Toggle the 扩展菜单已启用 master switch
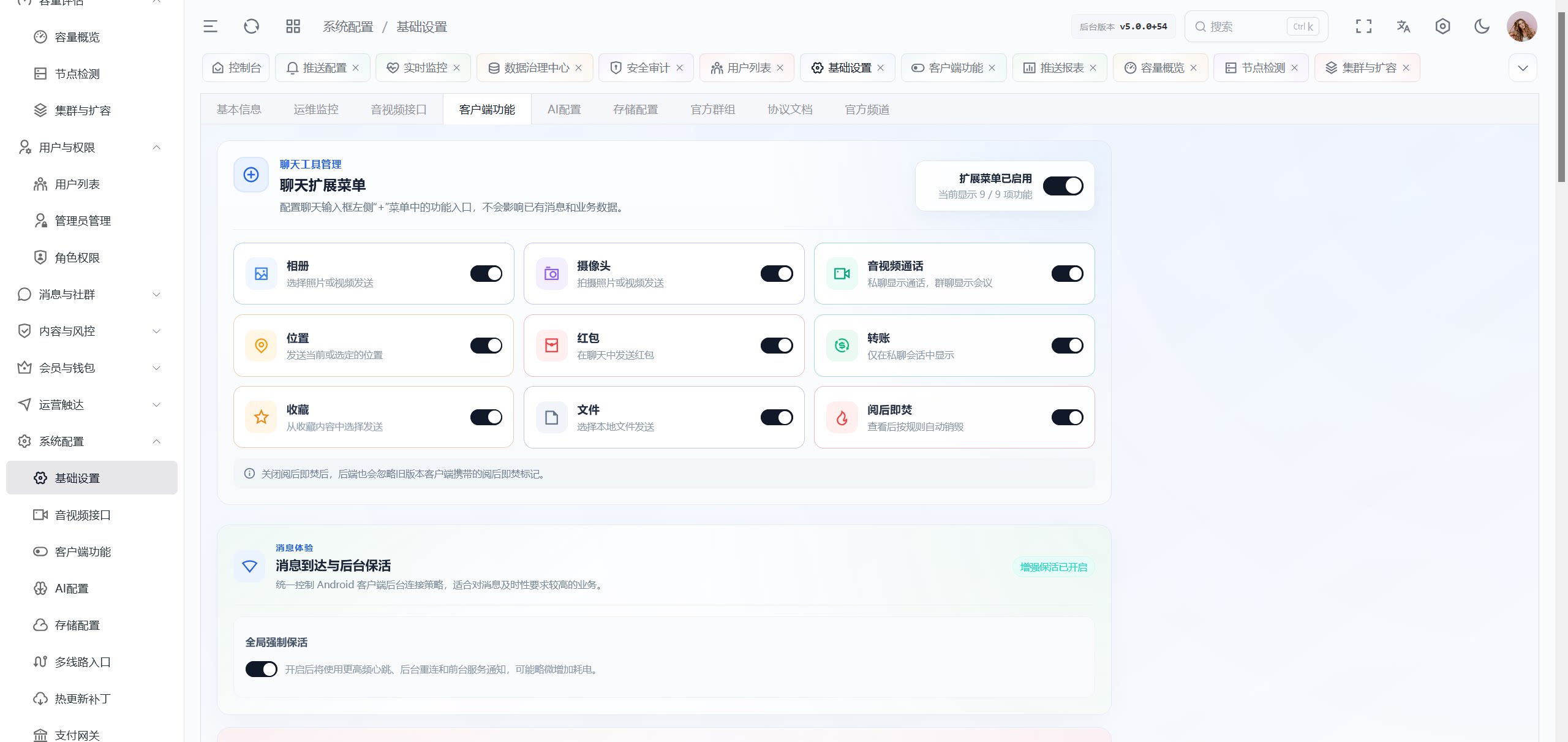The height and width of the screenshot is (742, 1568). (x=1063, y=186)
